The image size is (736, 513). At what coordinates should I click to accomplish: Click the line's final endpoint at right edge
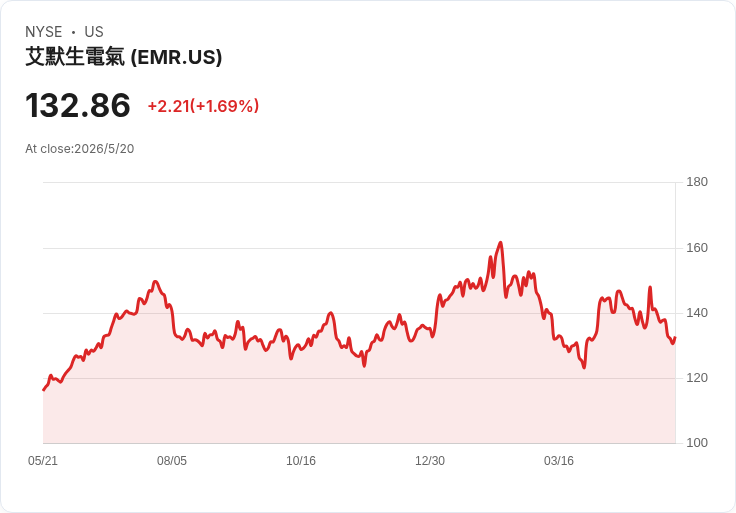point(675,337)
